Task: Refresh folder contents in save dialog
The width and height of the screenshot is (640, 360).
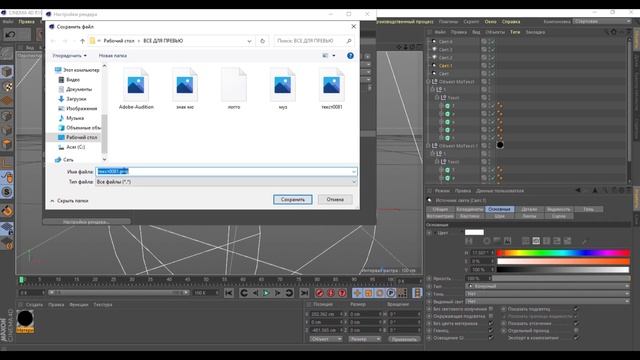Action: click(262, 41)
